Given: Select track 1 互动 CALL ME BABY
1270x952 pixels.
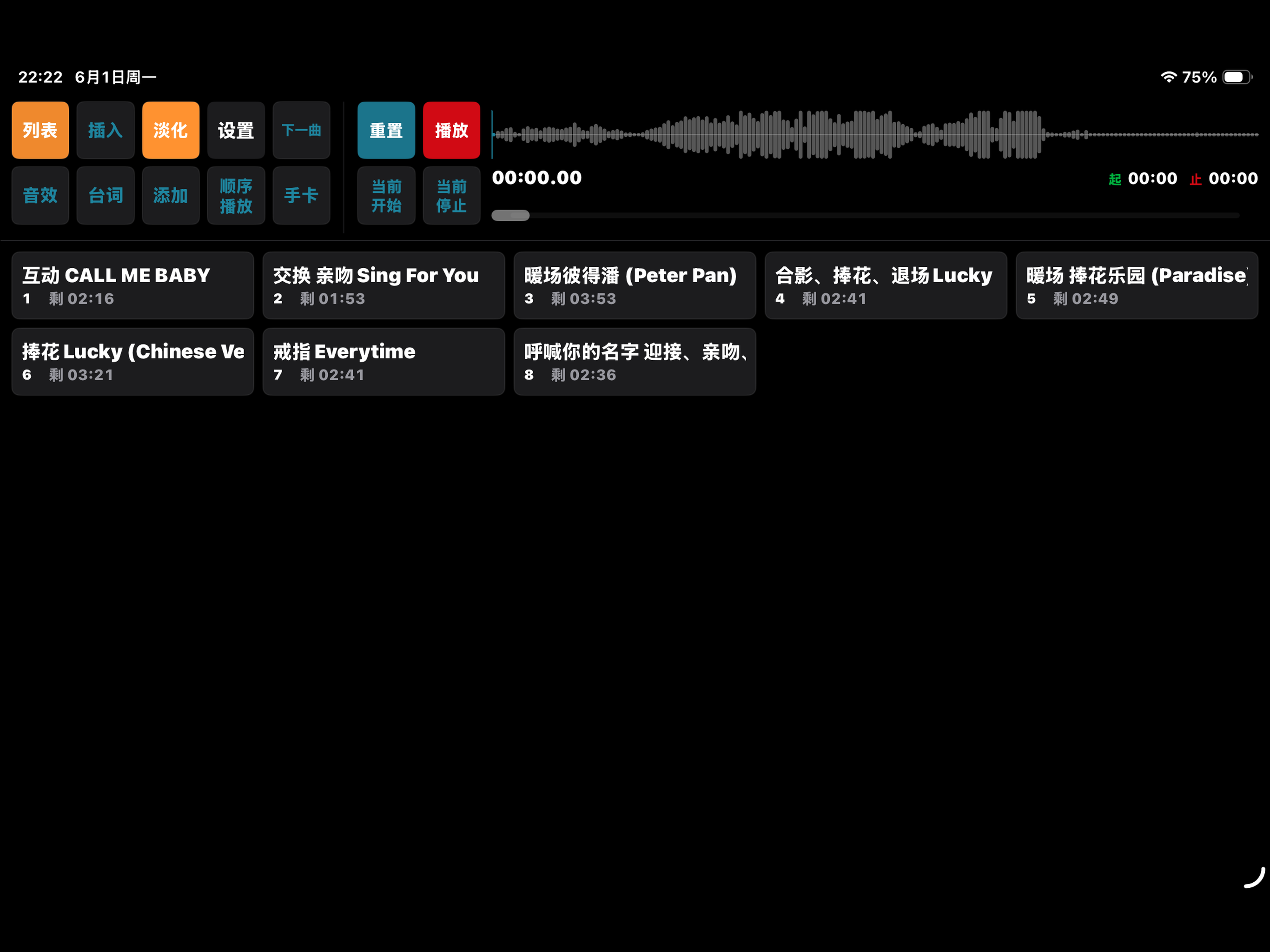Looking at the screenshot, I should (x=132, y=285).
